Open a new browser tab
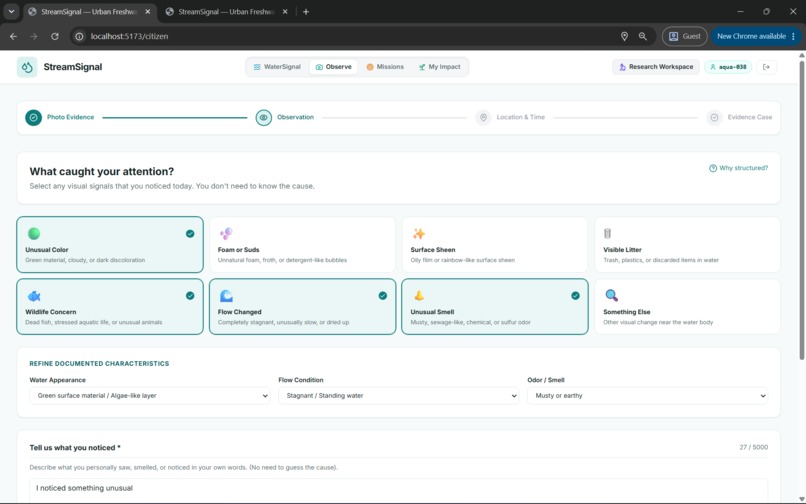 306,12
